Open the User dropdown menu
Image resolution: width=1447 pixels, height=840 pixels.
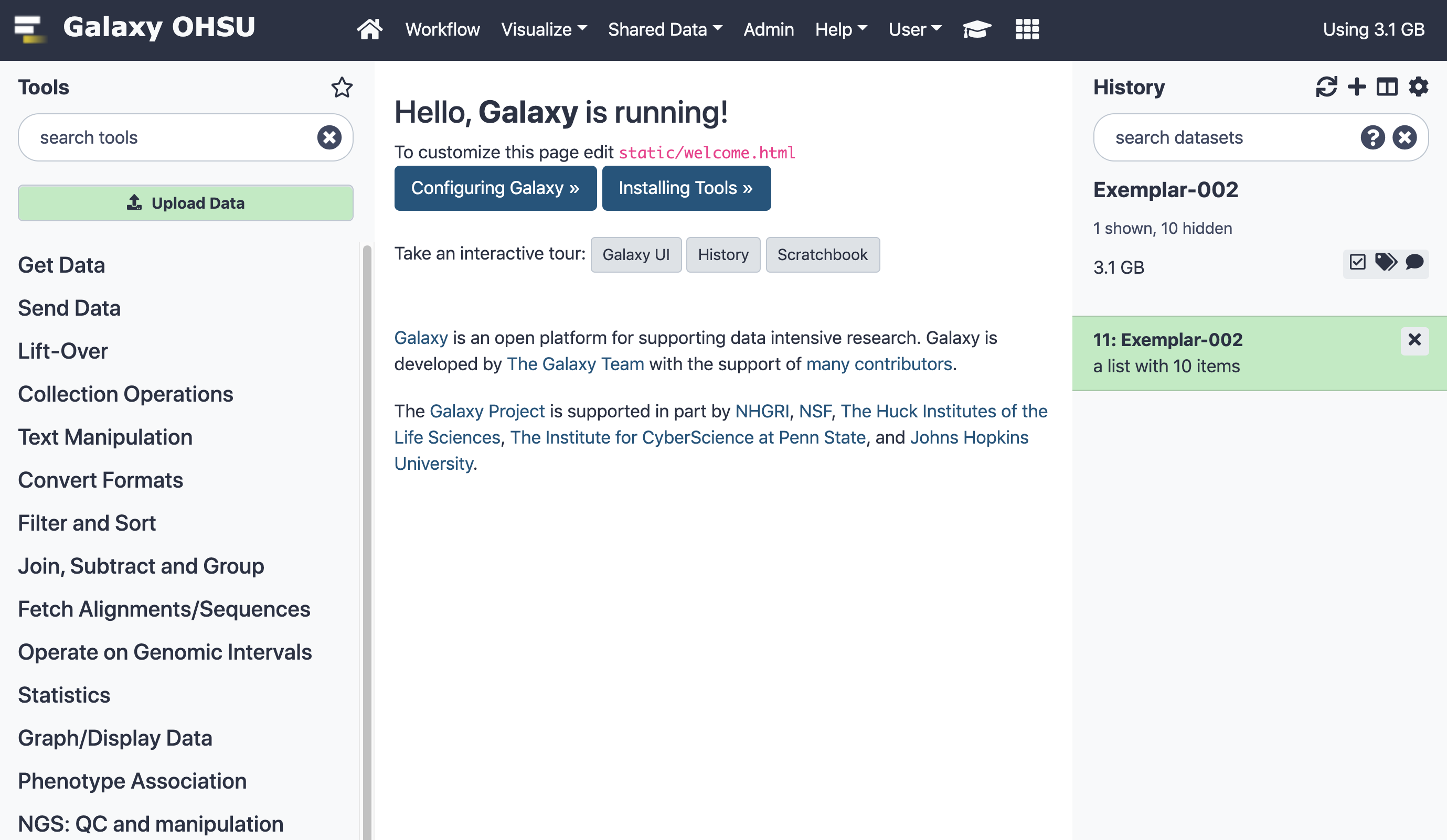tap(914, 29)
